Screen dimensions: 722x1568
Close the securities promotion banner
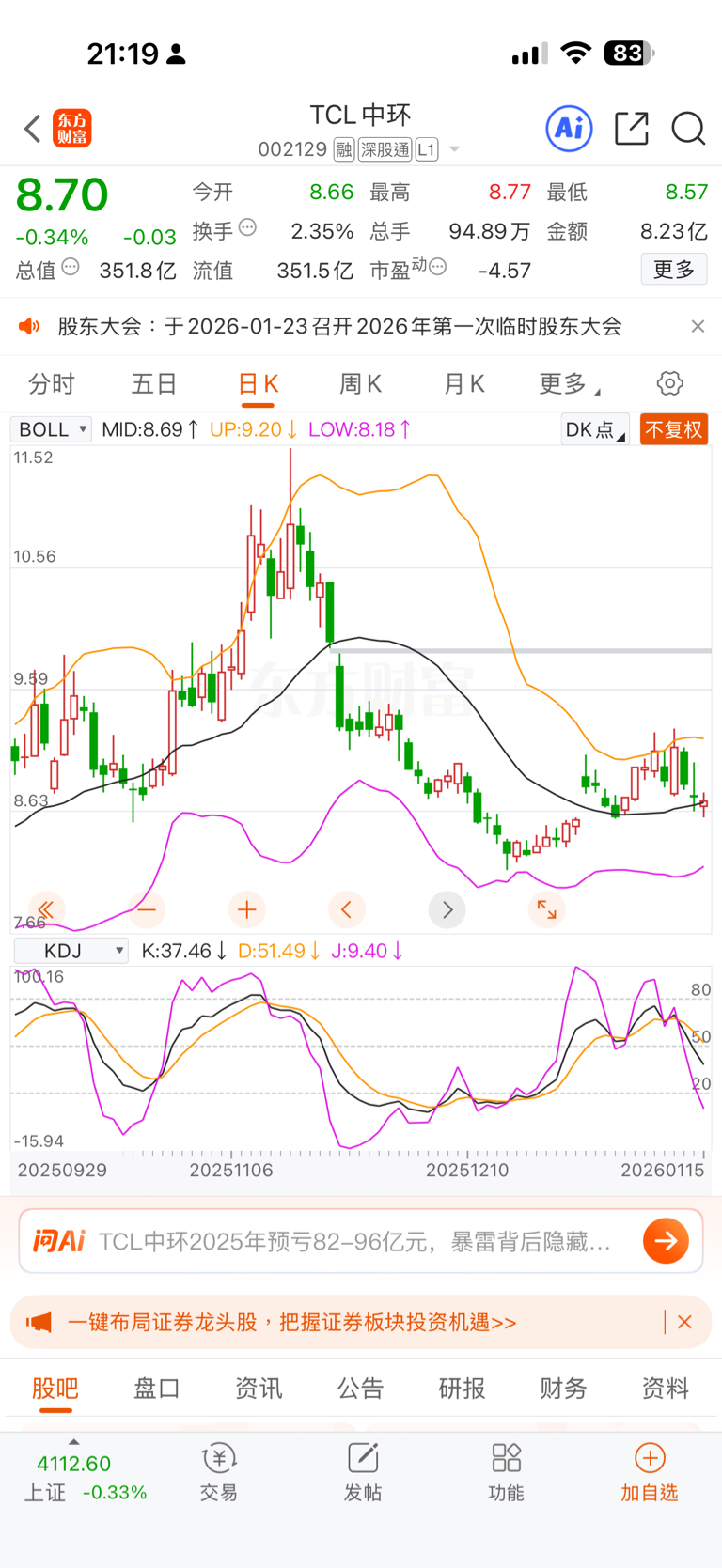(x=685, y=1322)
